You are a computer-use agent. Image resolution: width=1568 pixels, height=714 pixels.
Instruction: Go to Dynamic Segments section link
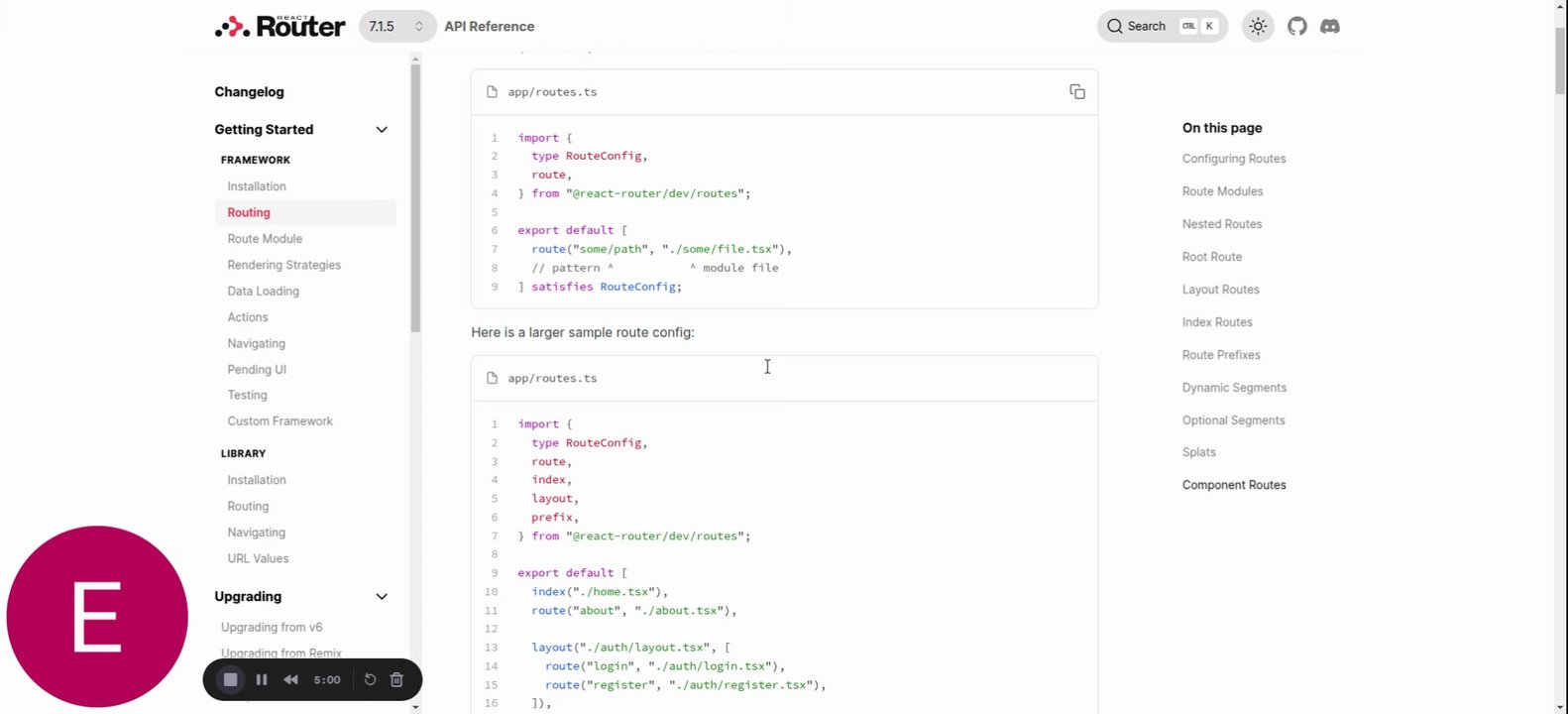[x=1233, y=388]
